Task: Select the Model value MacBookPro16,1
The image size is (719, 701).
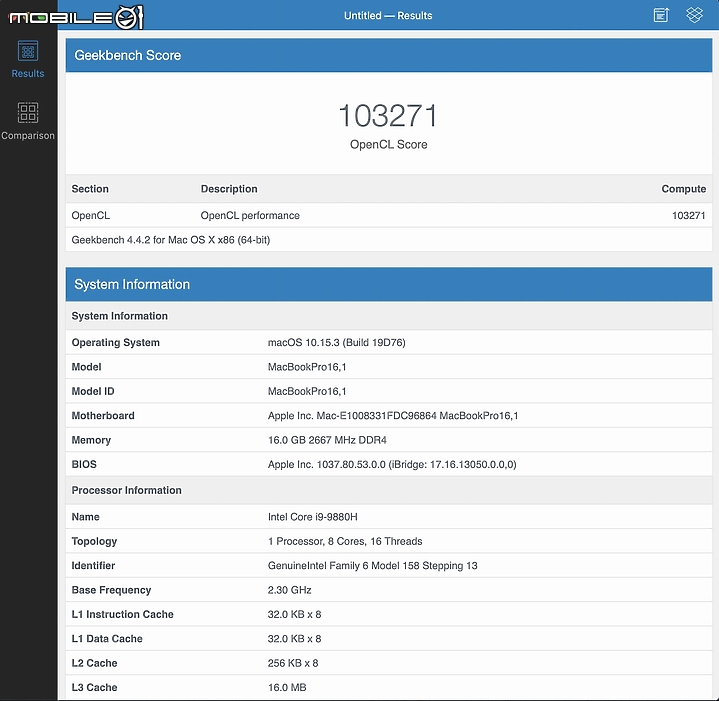Action: [x=307, y=367]
